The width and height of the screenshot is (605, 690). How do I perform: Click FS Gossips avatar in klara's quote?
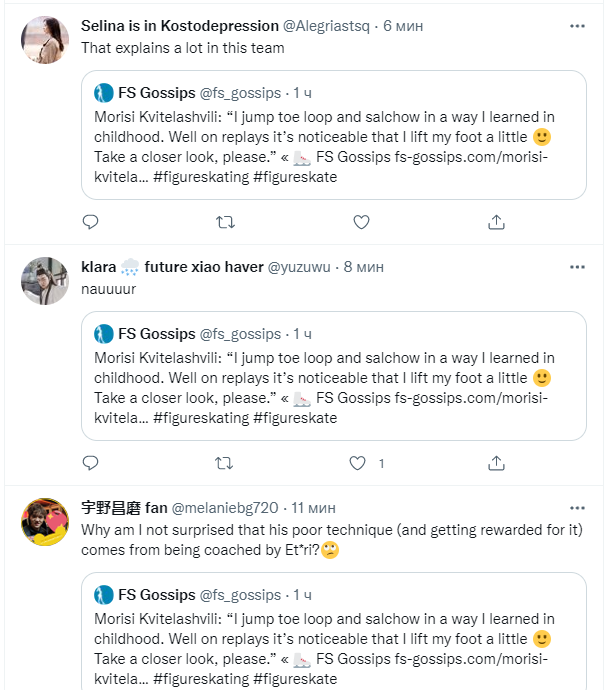[x=103, y=334]
